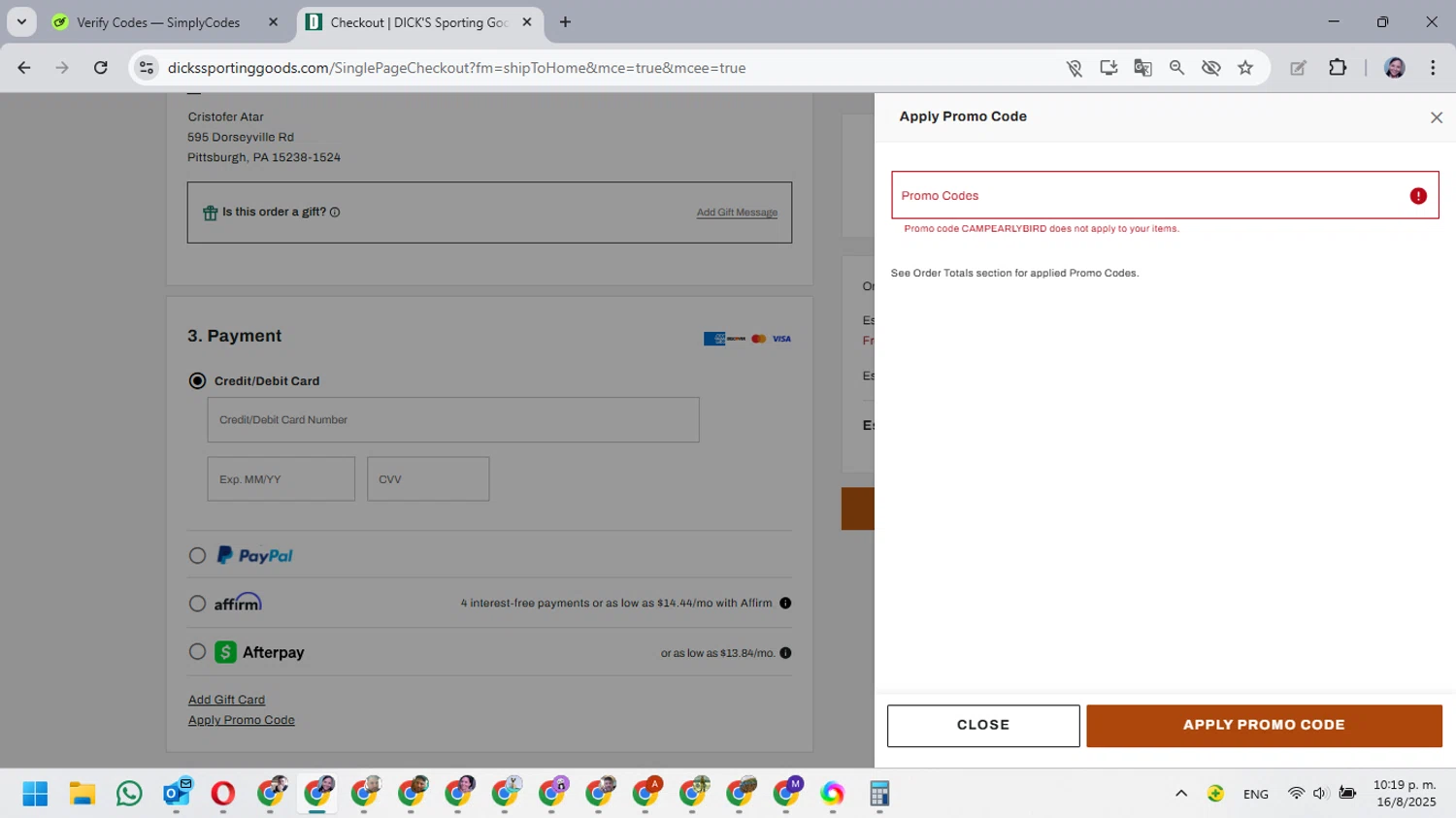1456x818 pixels.
Task: Click the crossed-out eye tracking icon
Action: pos(1210,68)
